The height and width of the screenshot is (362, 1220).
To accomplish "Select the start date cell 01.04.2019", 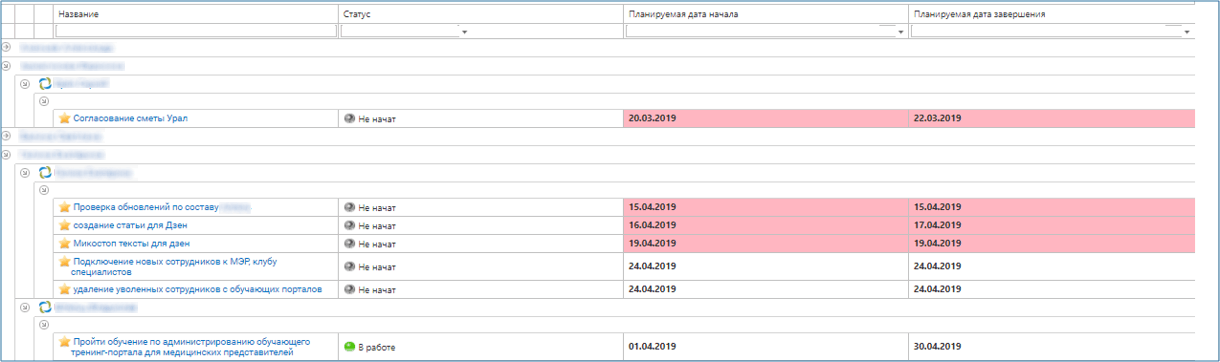I will (765, 347).
